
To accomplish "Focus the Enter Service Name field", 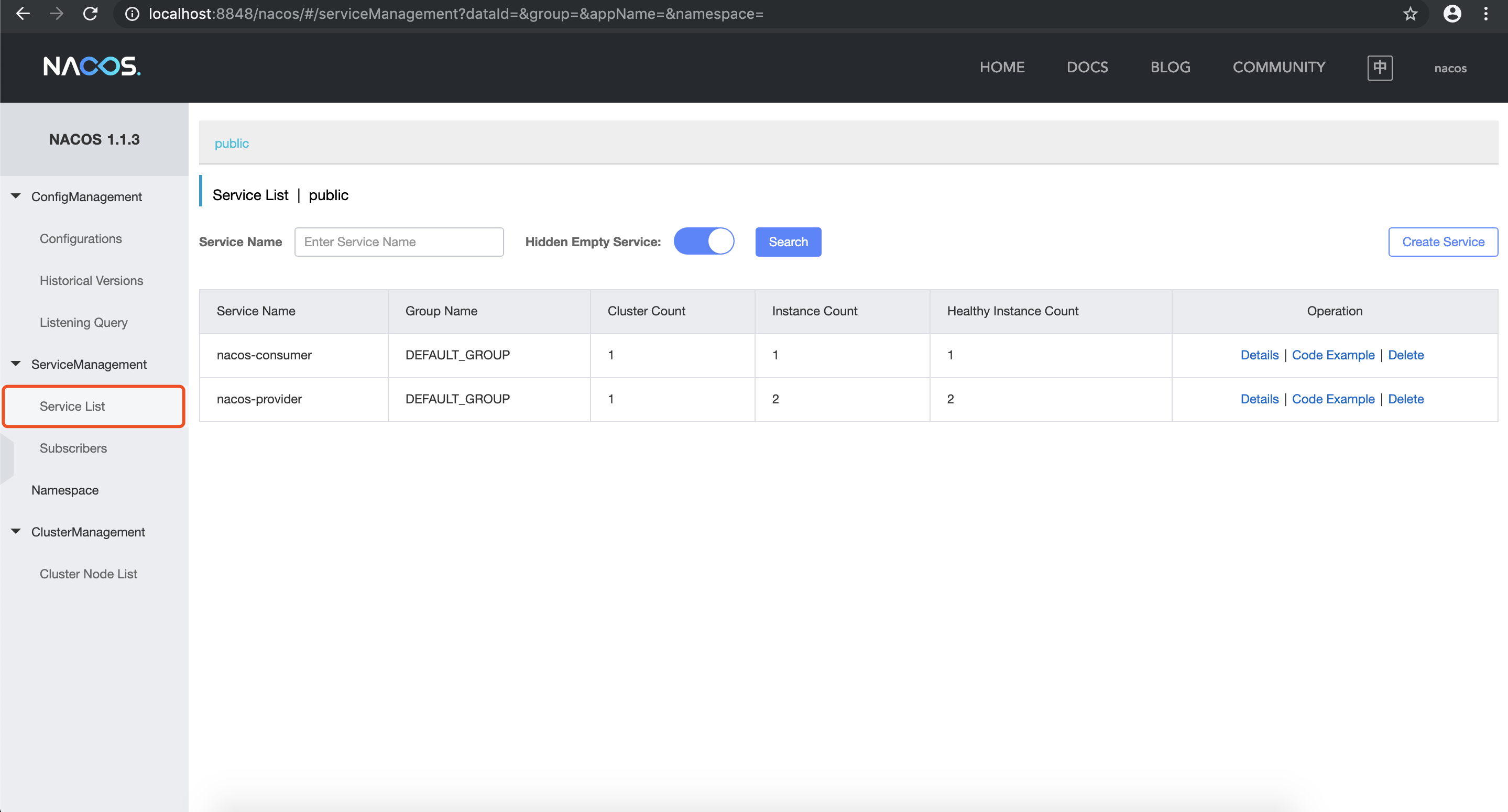I will 399,242.
